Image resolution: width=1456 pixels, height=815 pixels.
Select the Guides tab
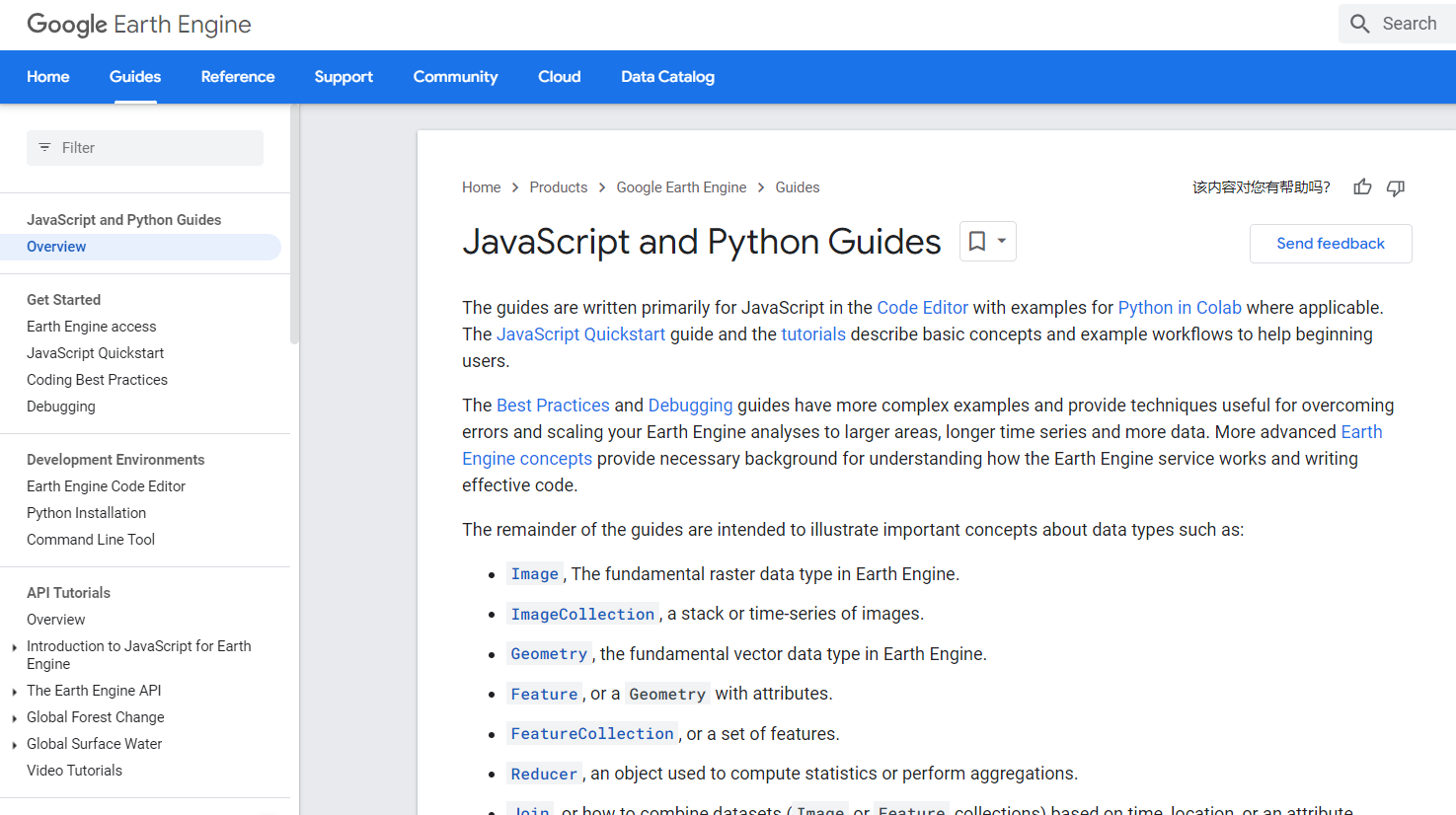coord(135,77)
